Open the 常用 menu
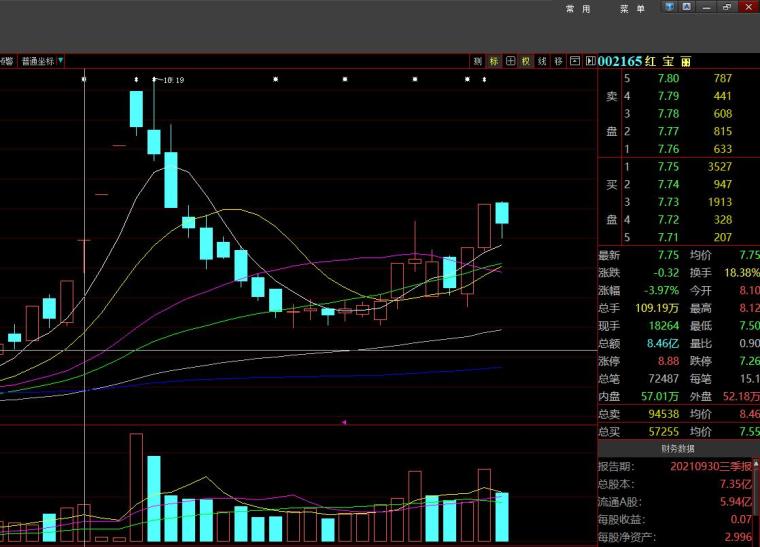Viewport: 760px width, 547px height. tap(578, 9)
